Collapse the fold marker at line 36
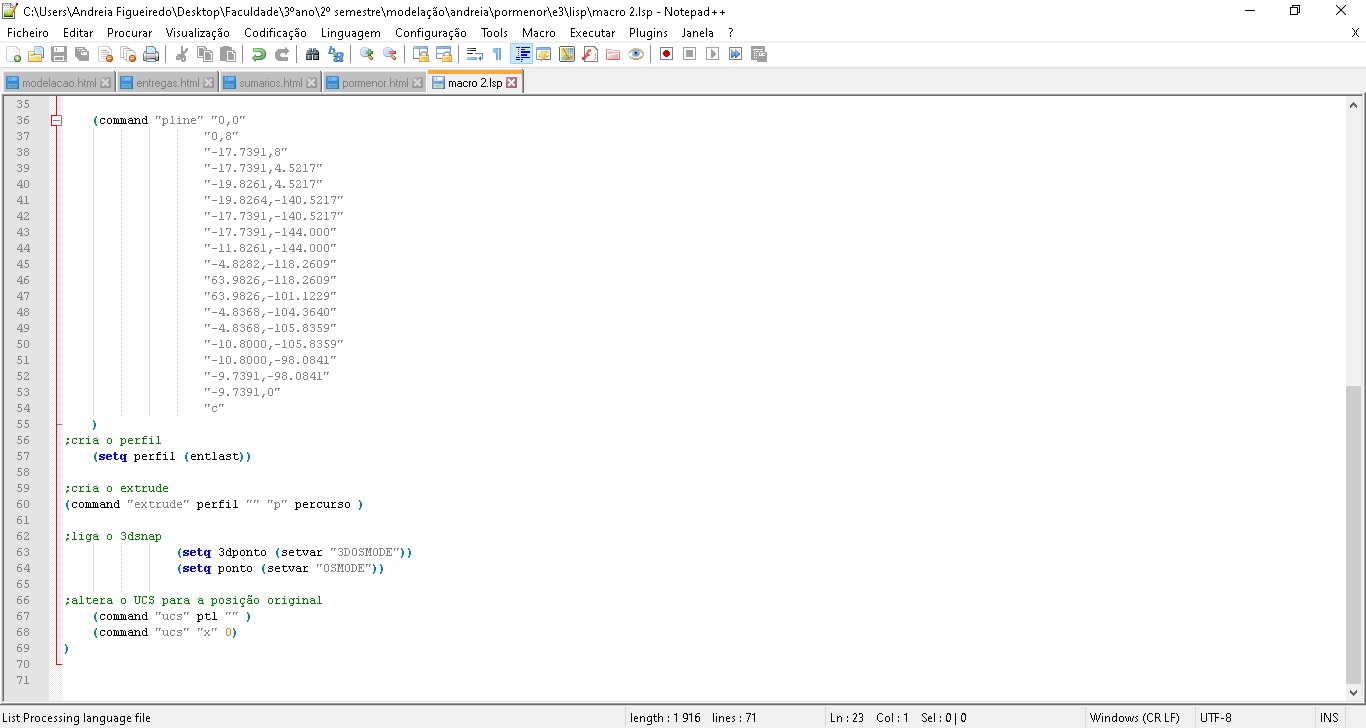The width and height of the screenshot is (1366, 728). tap(56, 120)
